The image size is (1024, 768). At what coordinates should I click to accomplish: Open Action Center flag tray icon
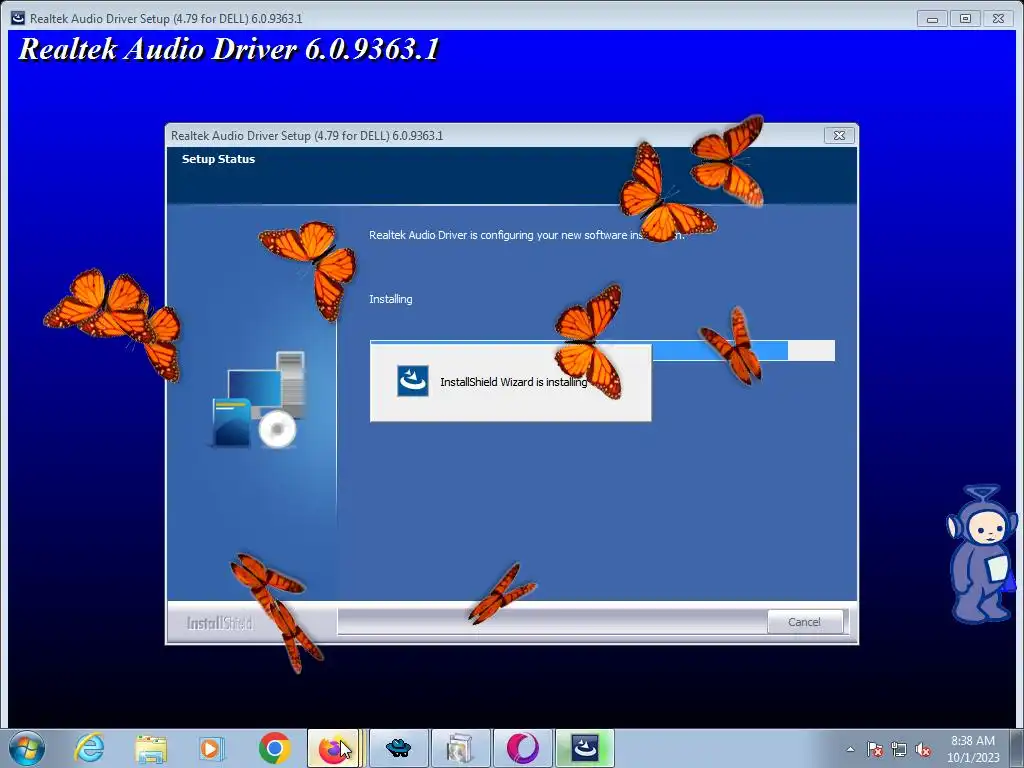coord(875,749)
